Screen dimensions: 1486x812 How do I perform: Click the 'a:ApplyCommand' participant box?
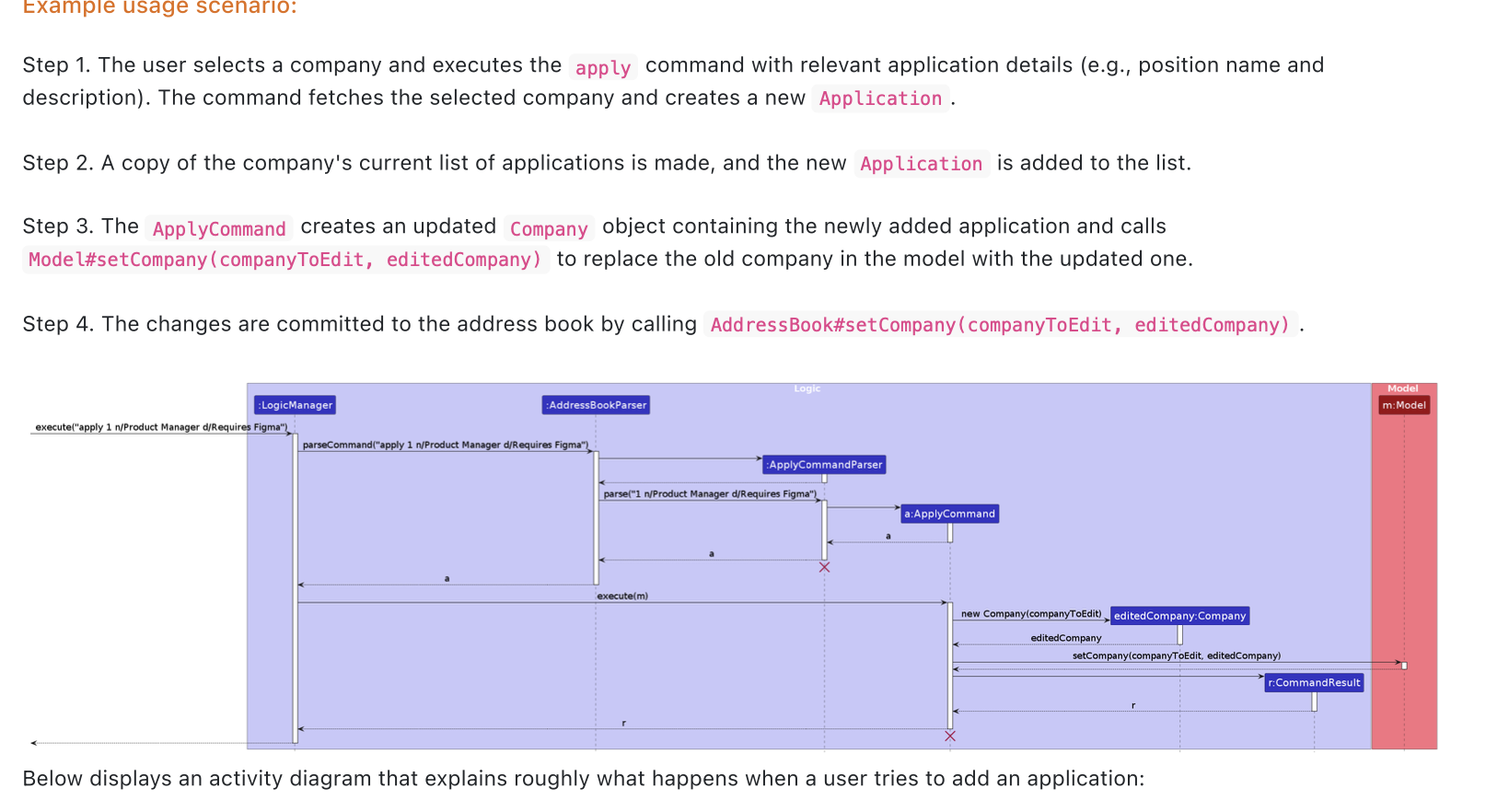point(949,514)
